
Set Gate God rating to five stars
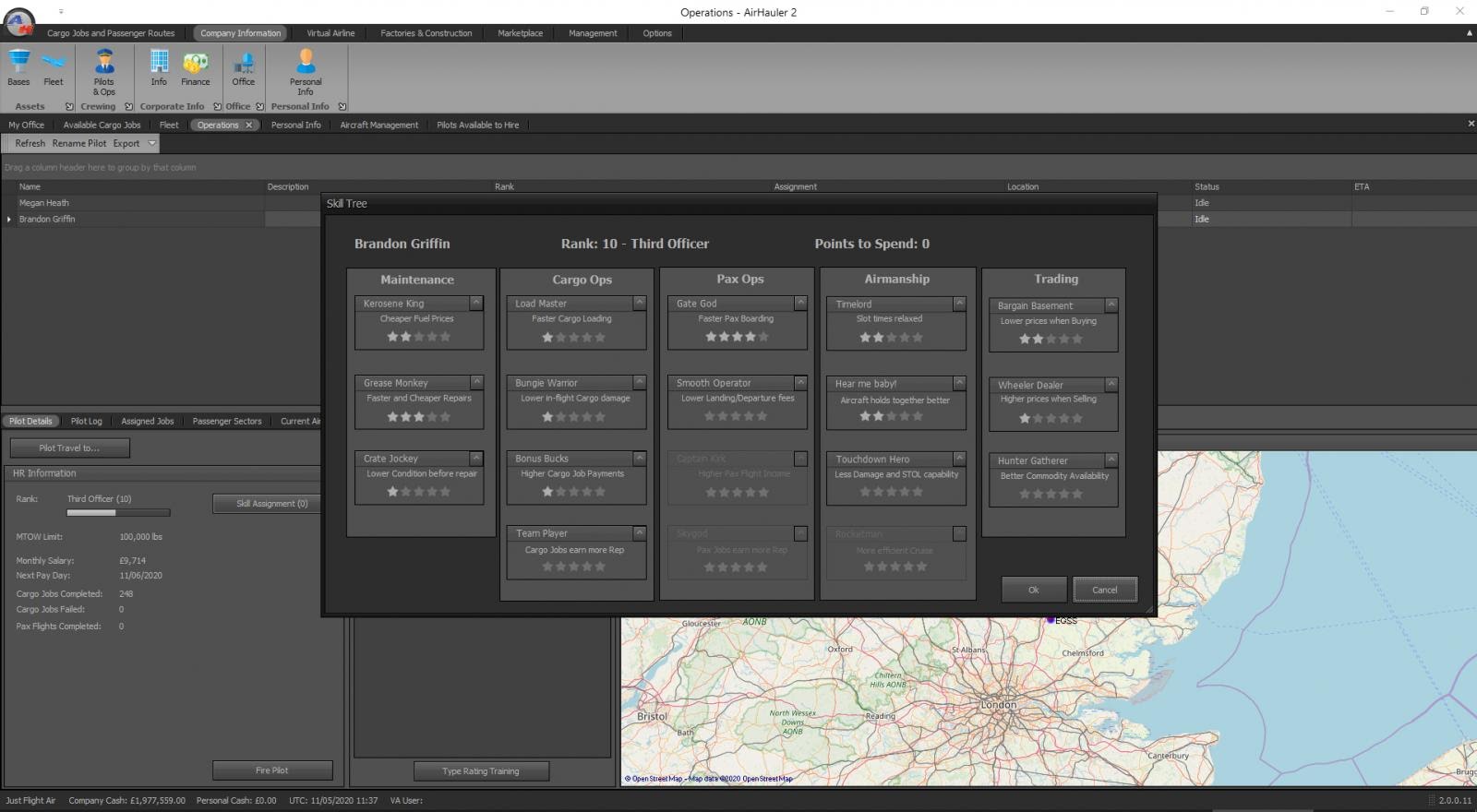763,337
